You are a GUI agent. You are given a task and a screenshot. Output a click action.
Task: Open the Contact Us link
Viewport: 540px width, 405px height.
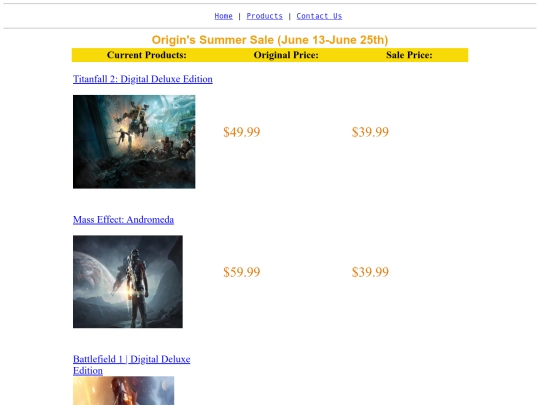(319, 16)
